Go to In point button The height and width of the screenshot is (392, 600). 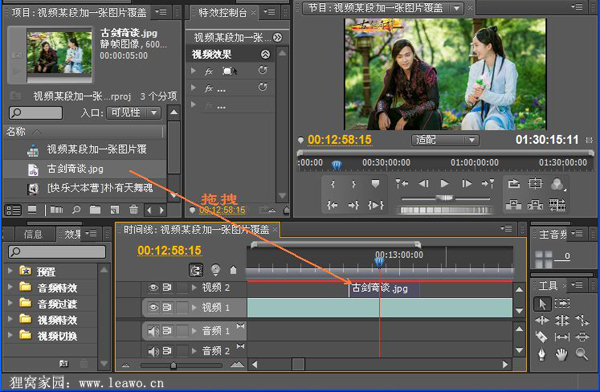tap(332, 206)
